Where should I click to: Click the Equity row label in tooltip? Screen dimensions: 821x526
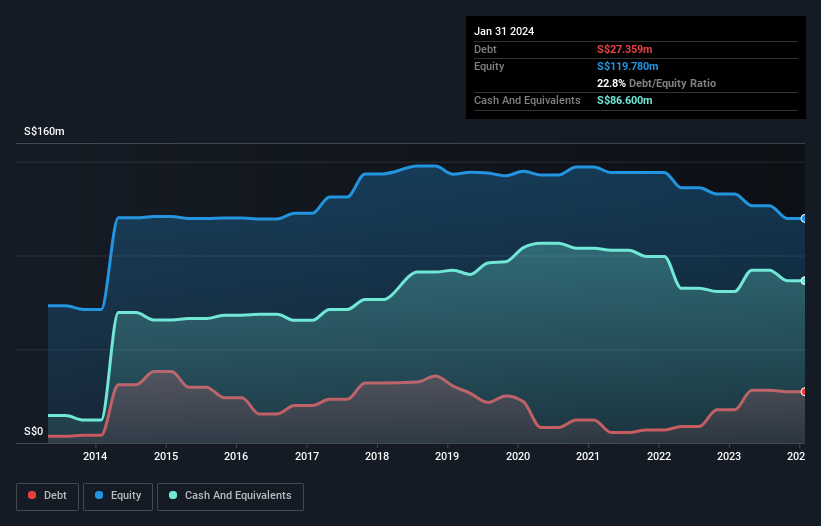(489, 66)
